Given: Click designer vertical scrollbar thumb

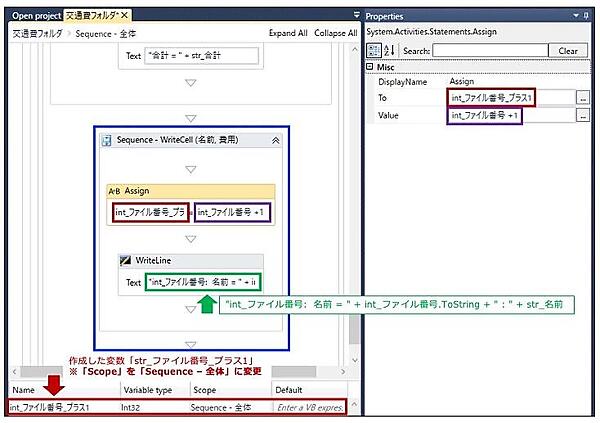Looking at the screenshot, I should (x=355, y=329).
